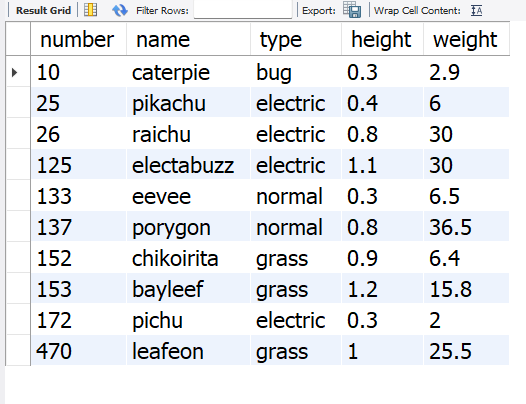Select porygon's weight cell 36.5
The image size is (526, 404).
coord(467,227)
